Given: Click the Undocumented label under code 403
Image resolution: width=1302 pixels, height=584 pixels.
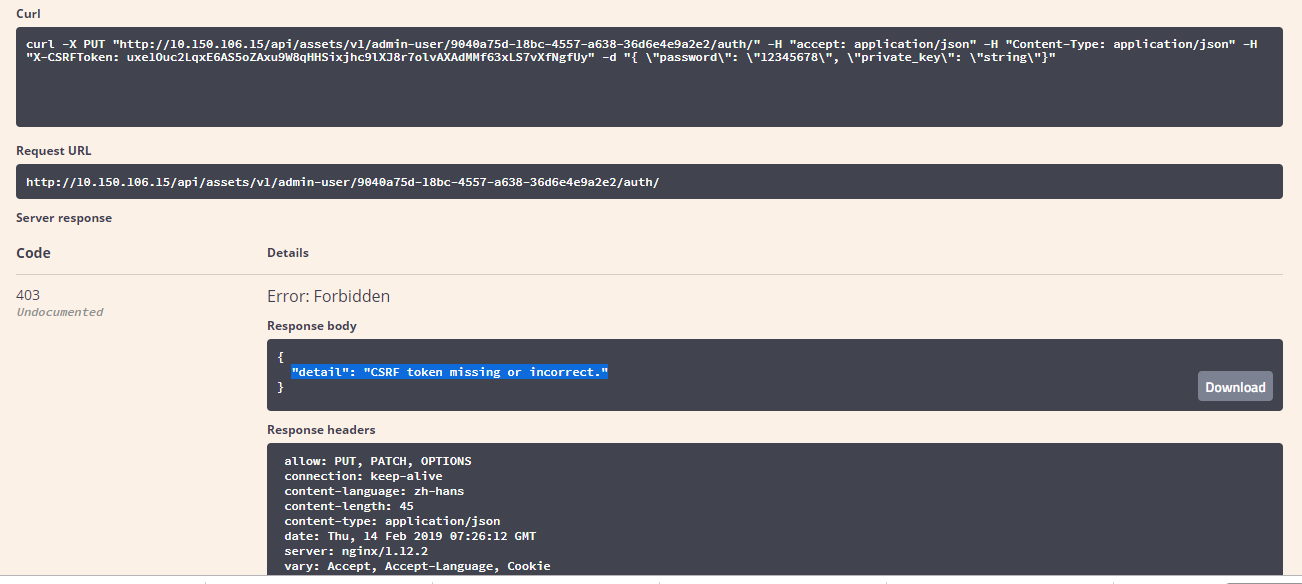Looking at the screenshot, I should pyautogui.click(x=60, y=312).
